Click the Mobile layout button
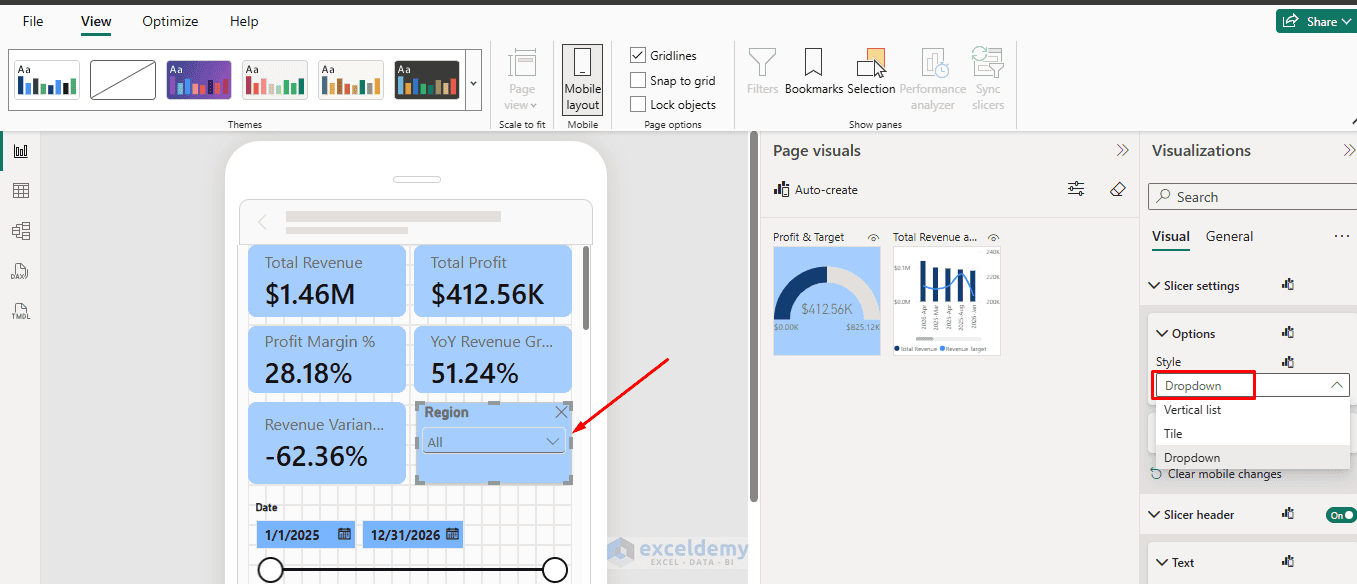This screenshot has width=1357, height=584. [582, 80]
